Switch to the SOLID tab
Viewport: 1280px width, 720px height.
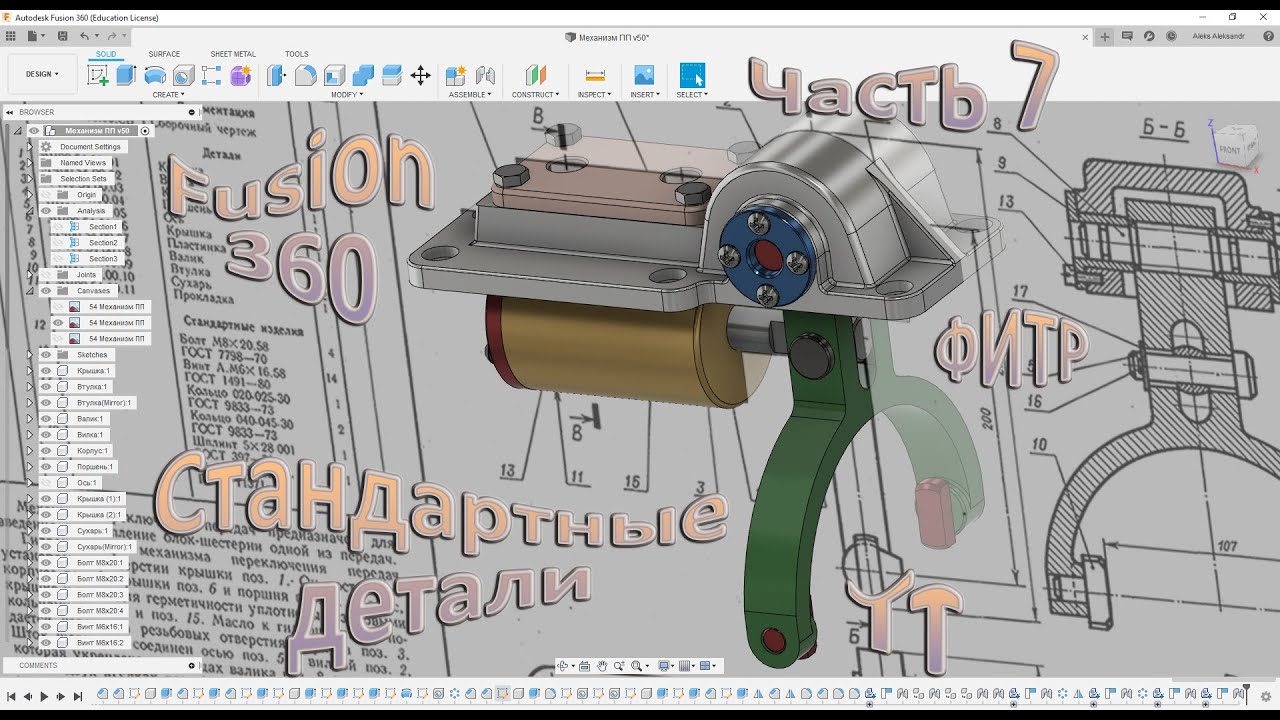(106, 54)
